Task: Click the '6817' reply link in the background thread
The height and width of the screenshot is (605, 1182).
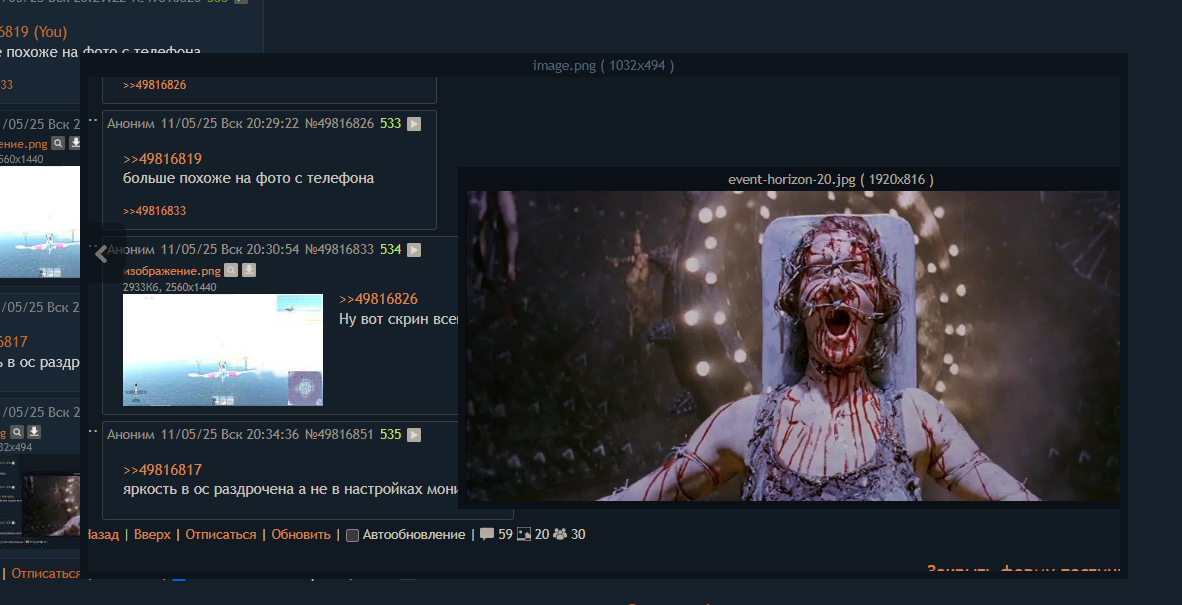Action: pyautogui.click(x=14, y=342)
